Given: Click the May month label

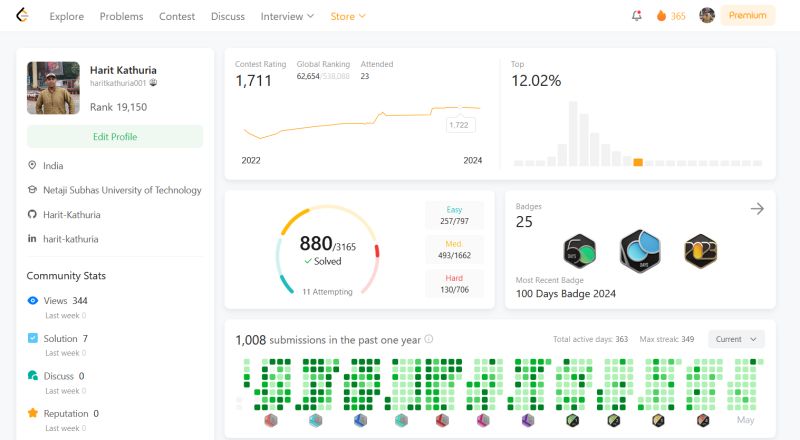Looking at the screenshot, I should point(745,420).
